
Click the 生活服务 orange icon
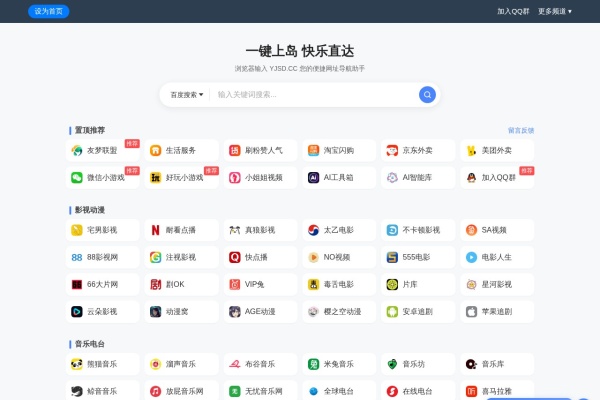pyautogui.click(x=155, y=150)
